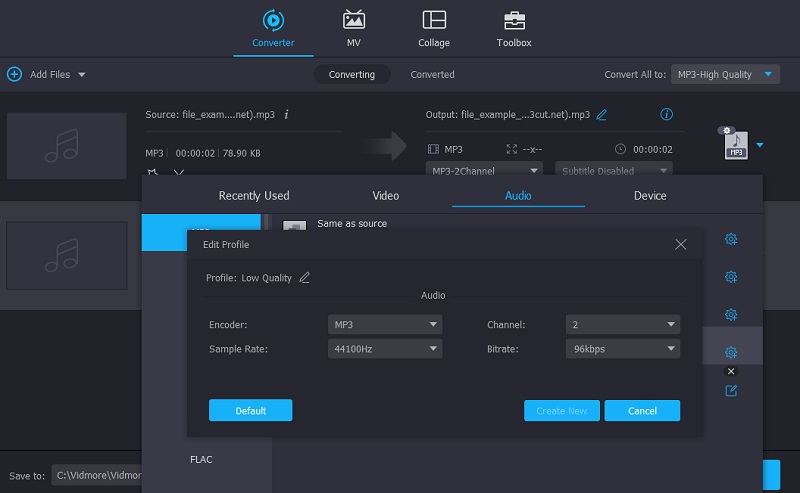
Task: Click the output info icon
Action: [667, 115]
